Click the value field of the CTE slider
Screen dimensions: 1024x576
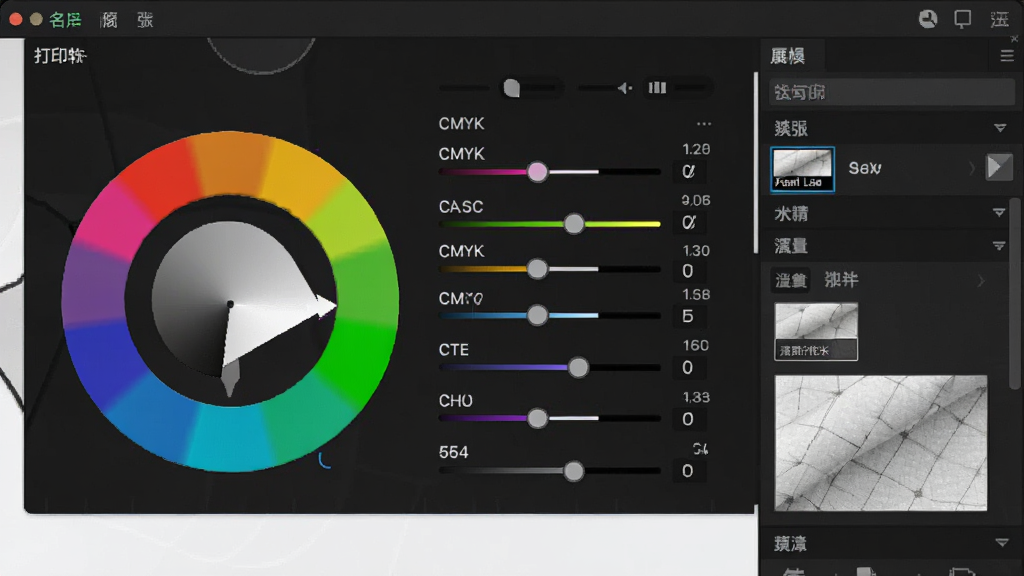pyautogui.click(x=689, y=368)
